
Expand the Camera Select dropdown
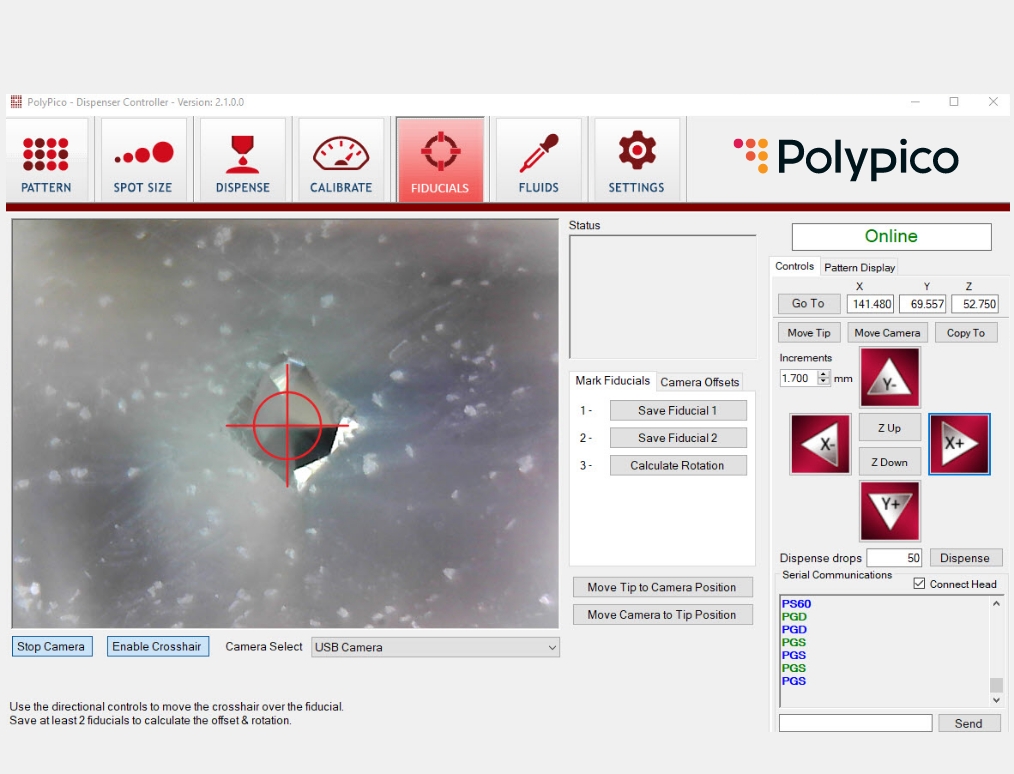click(435, 647)
